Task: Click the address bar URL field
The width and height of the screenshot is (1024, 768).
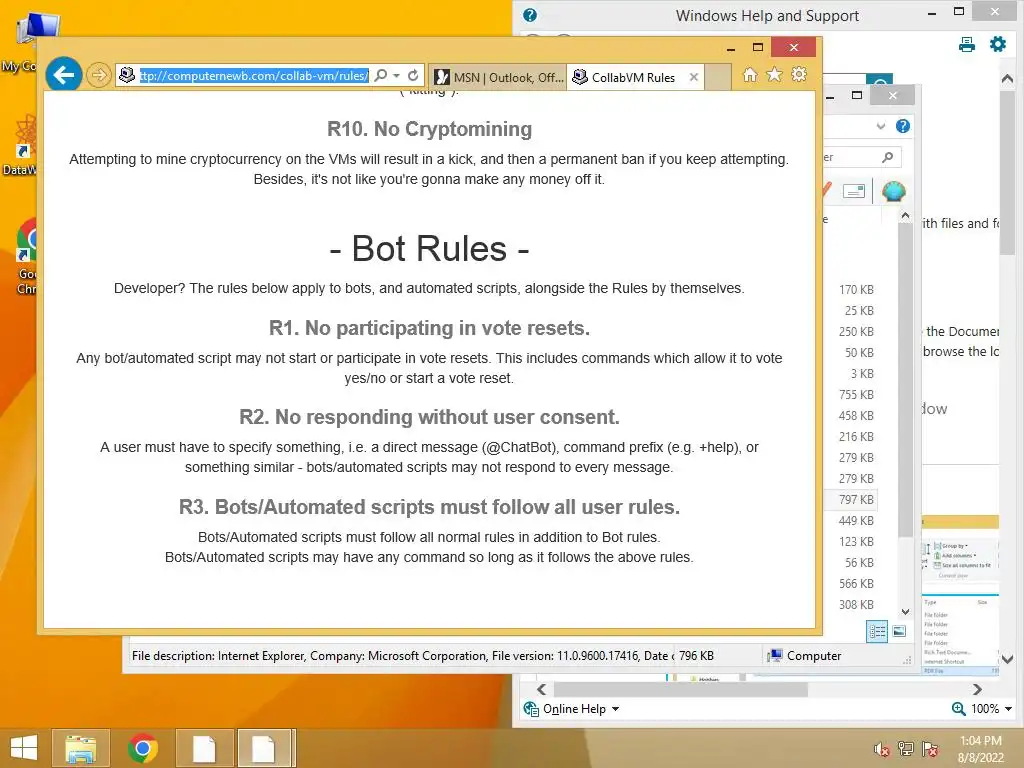Action: click(255, 76)
